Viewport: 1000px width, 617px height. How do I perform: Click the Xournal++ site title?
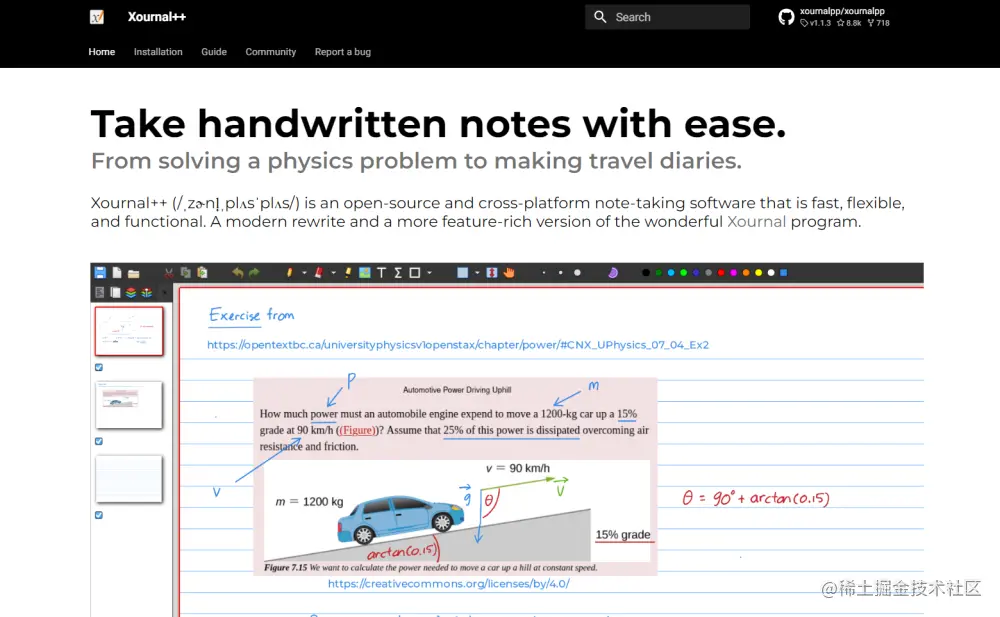(156, 17)
